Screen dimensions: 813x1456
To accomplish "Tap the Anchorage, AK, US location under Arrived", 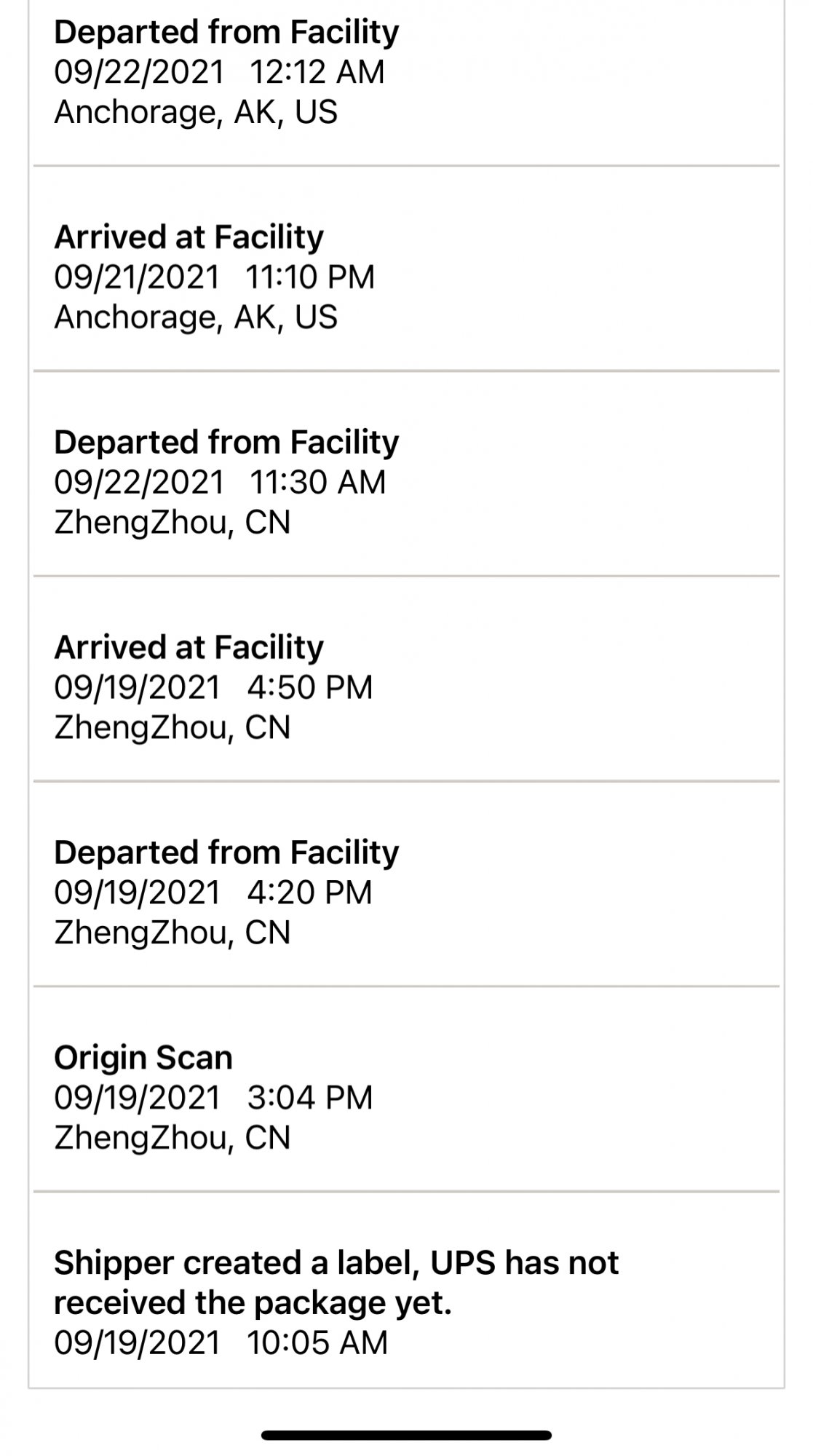I will 196,317.
